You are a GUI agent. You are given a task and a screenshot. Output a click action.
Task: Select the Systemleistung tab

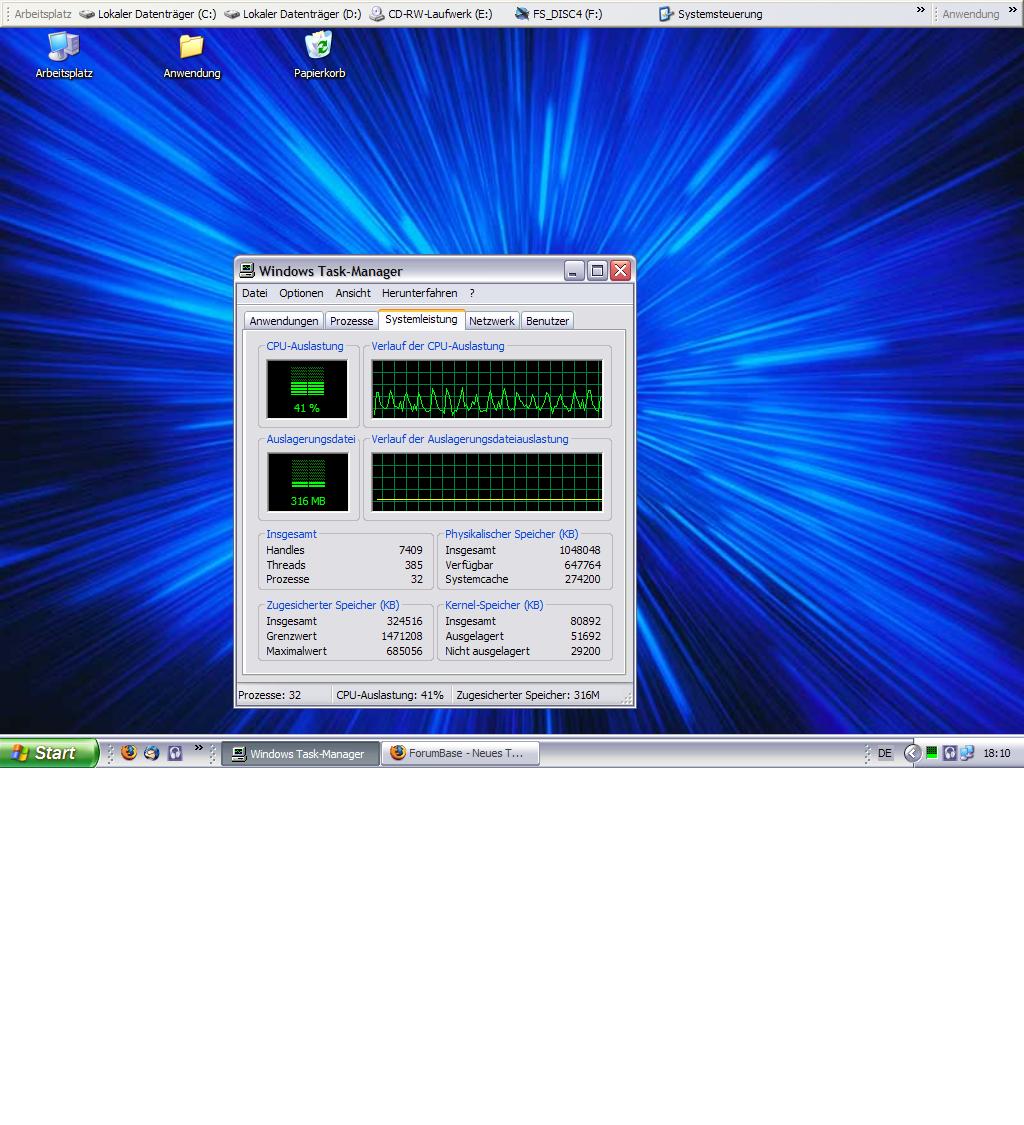point(421,319)
